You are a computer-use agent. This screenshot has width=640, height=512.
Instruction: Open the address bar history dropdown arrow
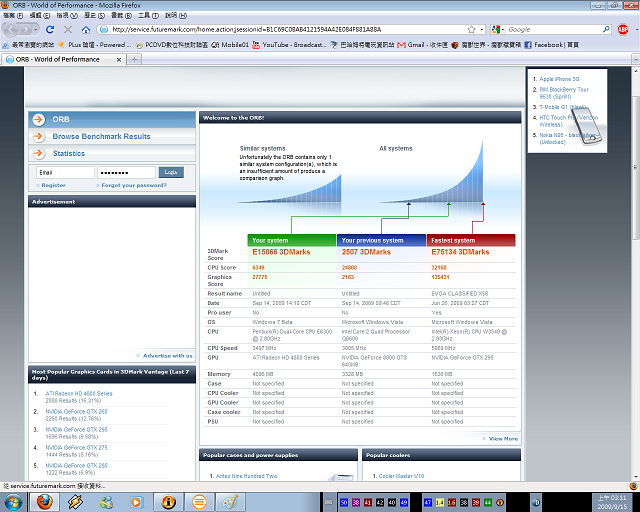click(482, 29)
